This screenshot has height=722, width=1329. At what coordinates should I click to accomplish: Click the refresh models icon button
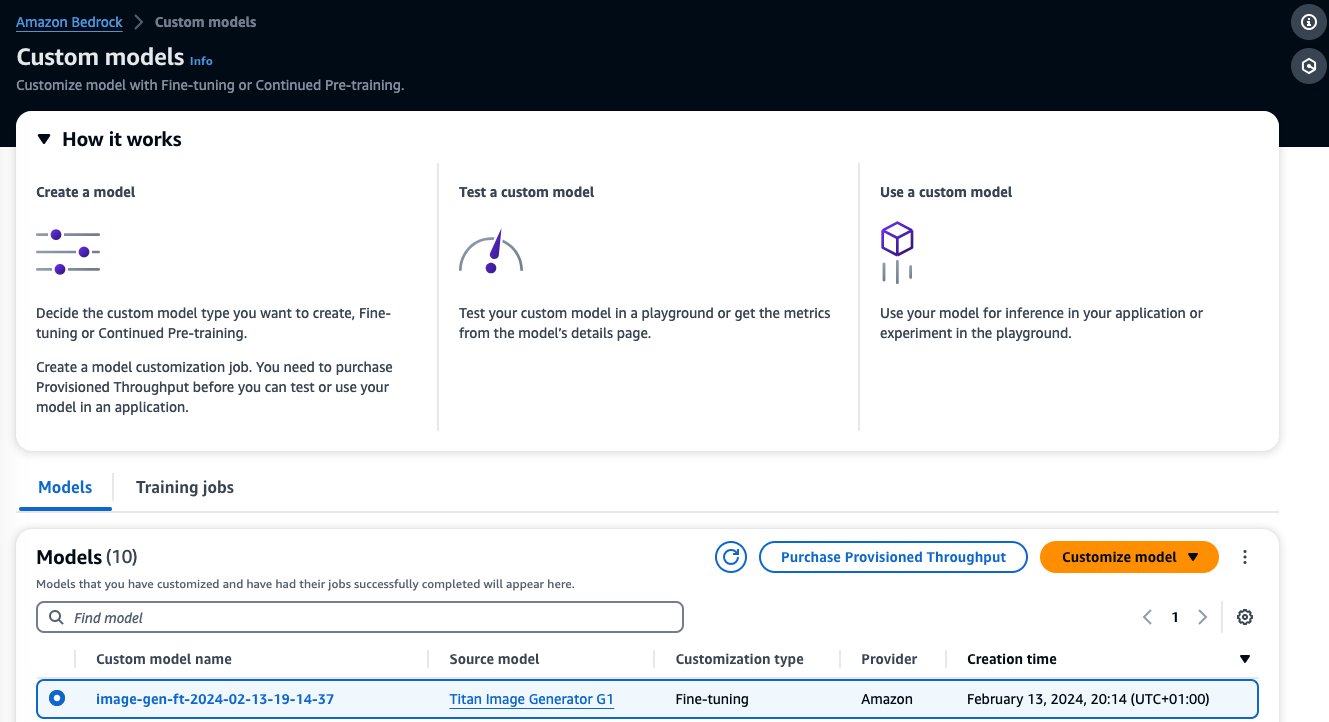731,557
